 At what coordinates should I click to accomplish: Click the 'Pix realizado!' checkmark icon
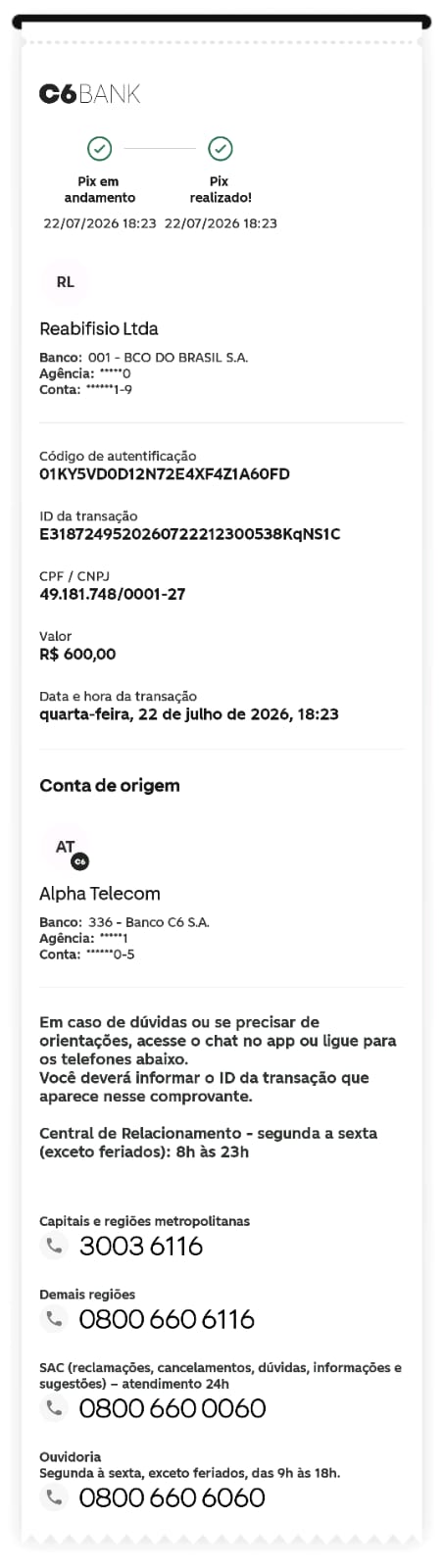[221, 149]
